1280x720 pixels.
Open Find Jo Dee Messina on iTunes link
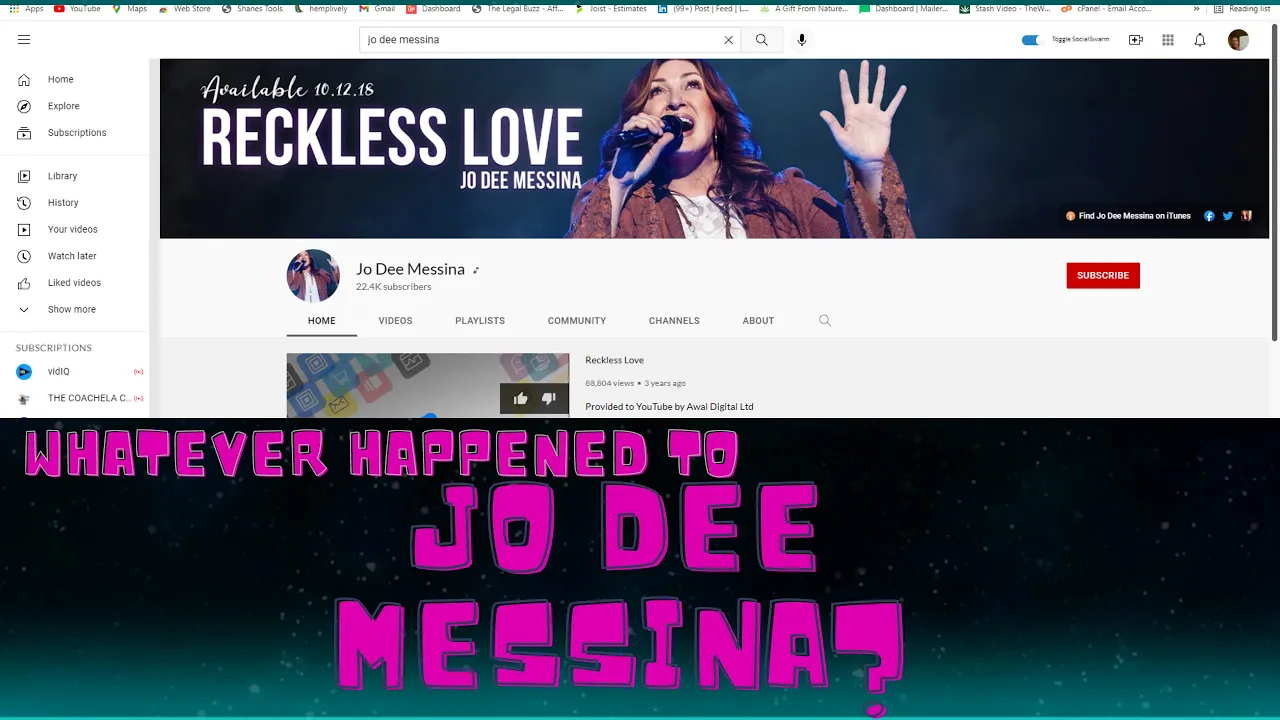[x=1128, y=216]
